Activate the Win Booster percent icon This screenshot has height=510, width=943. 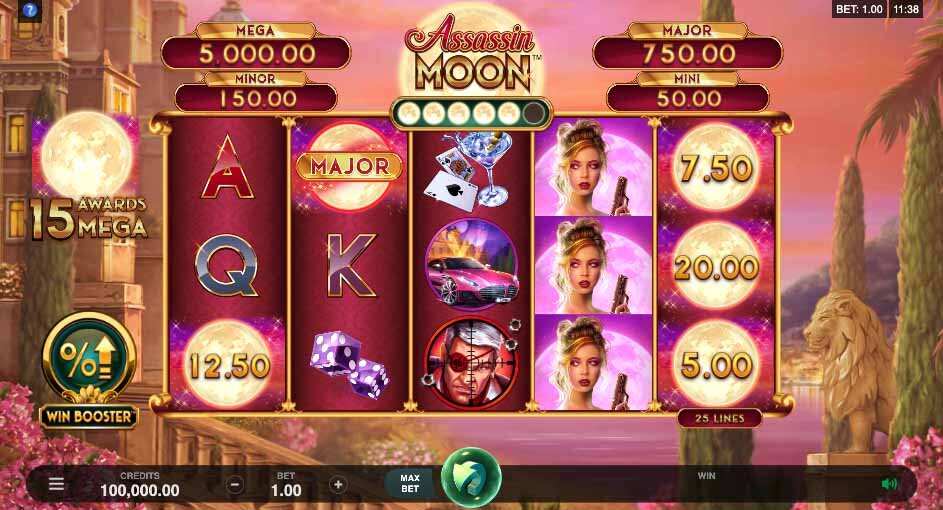89,359
